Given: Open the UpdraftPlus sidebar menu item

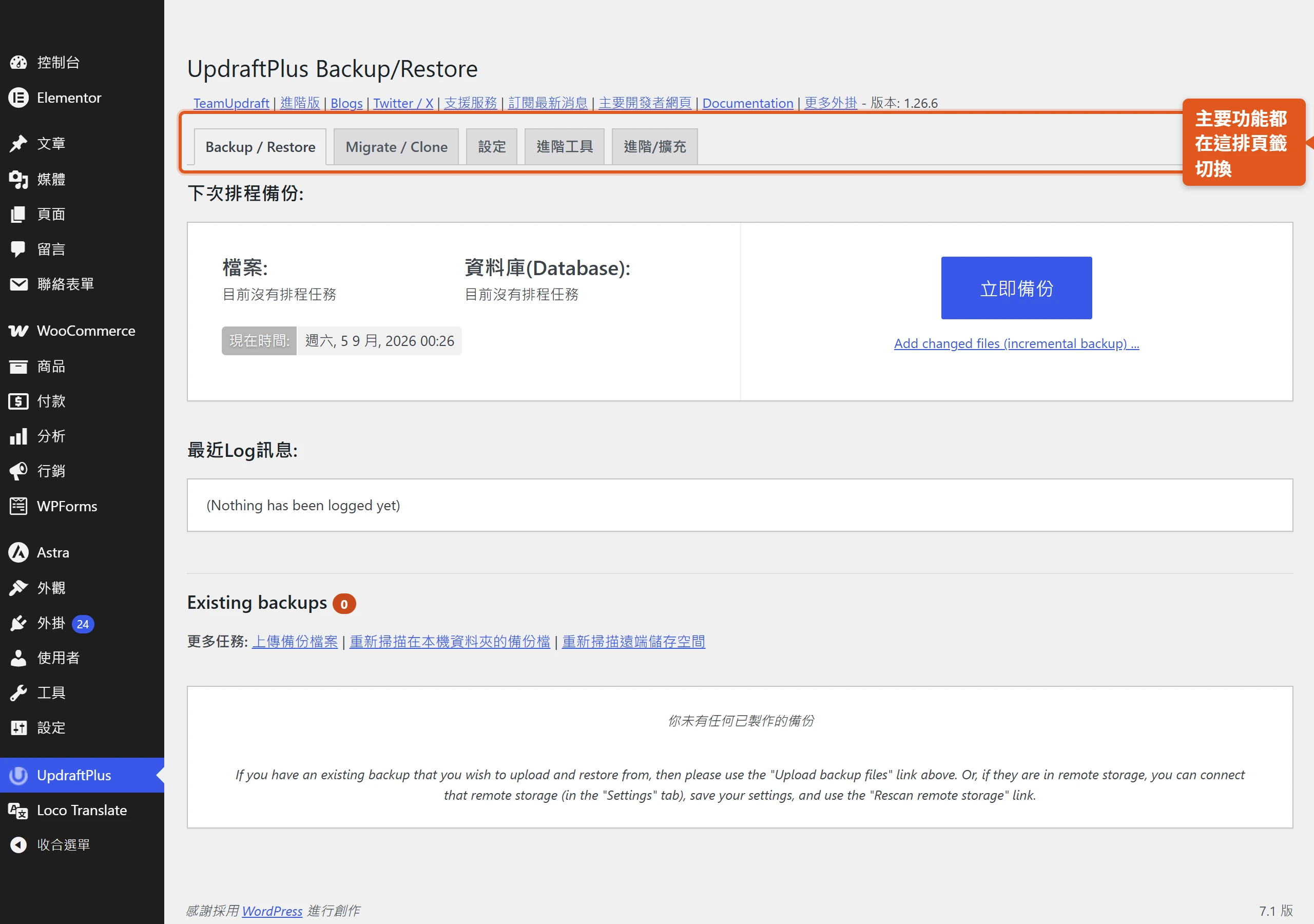Looking at the screenshot, I should 82,775.
